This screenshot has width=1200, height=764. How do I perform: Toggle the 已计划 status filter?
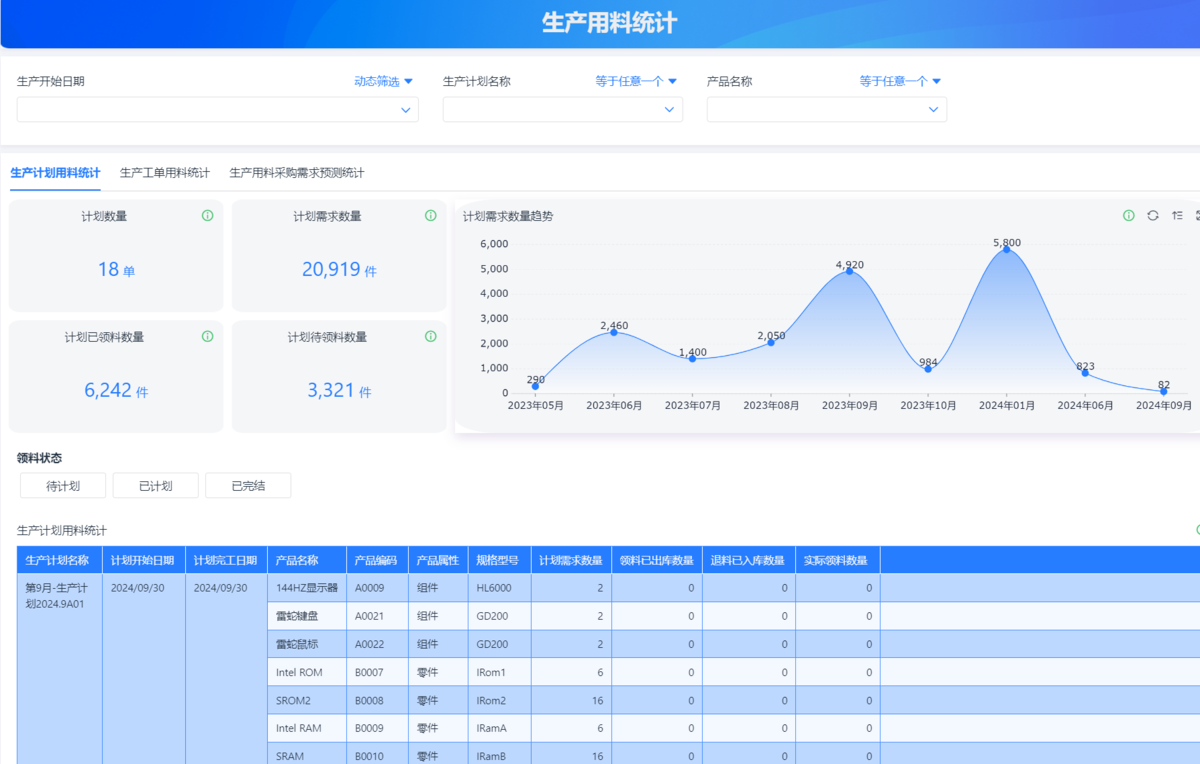(155, 486)
